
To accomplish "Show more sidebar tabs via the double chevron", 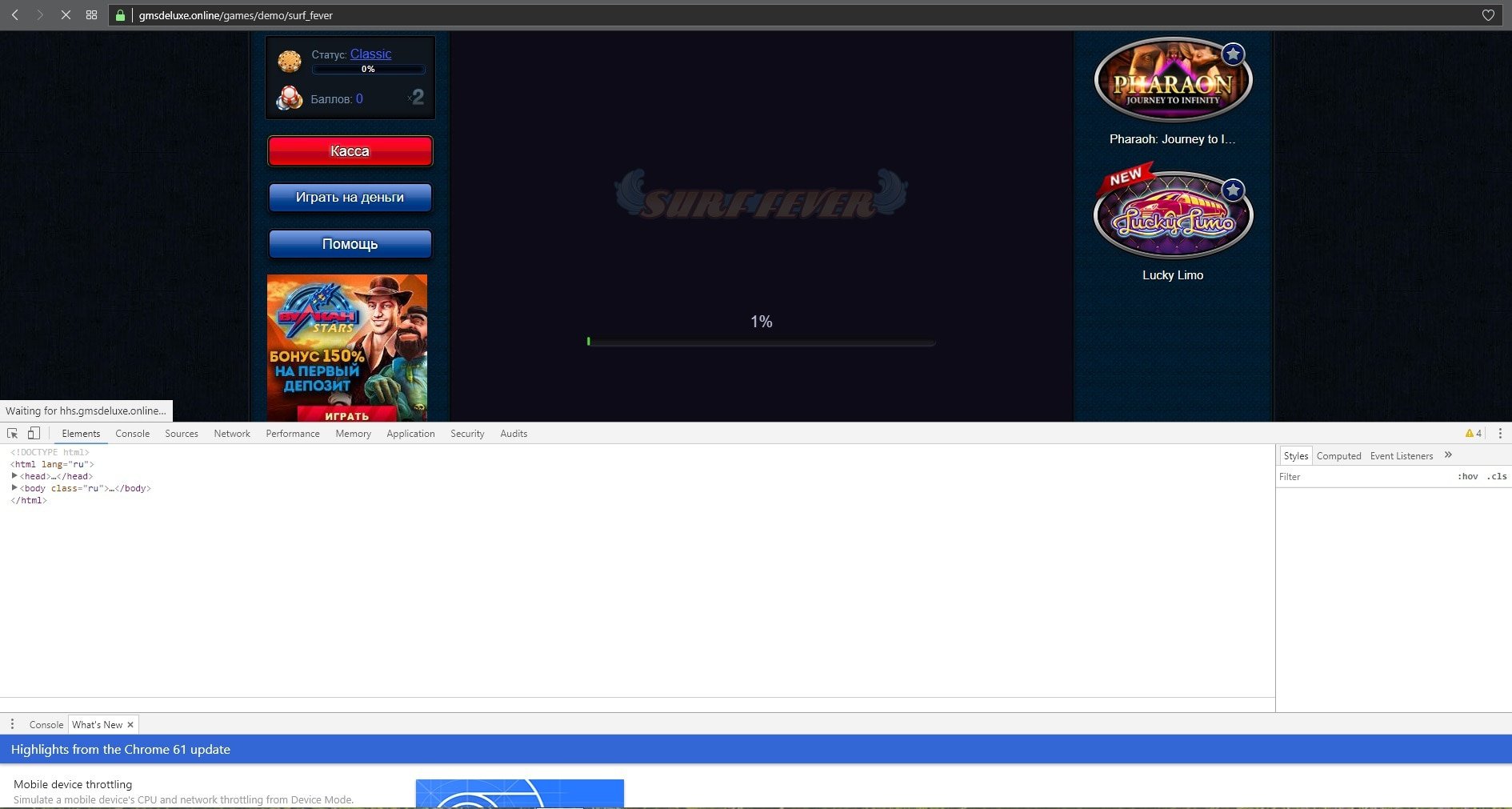I will (x=1448, y=455).
